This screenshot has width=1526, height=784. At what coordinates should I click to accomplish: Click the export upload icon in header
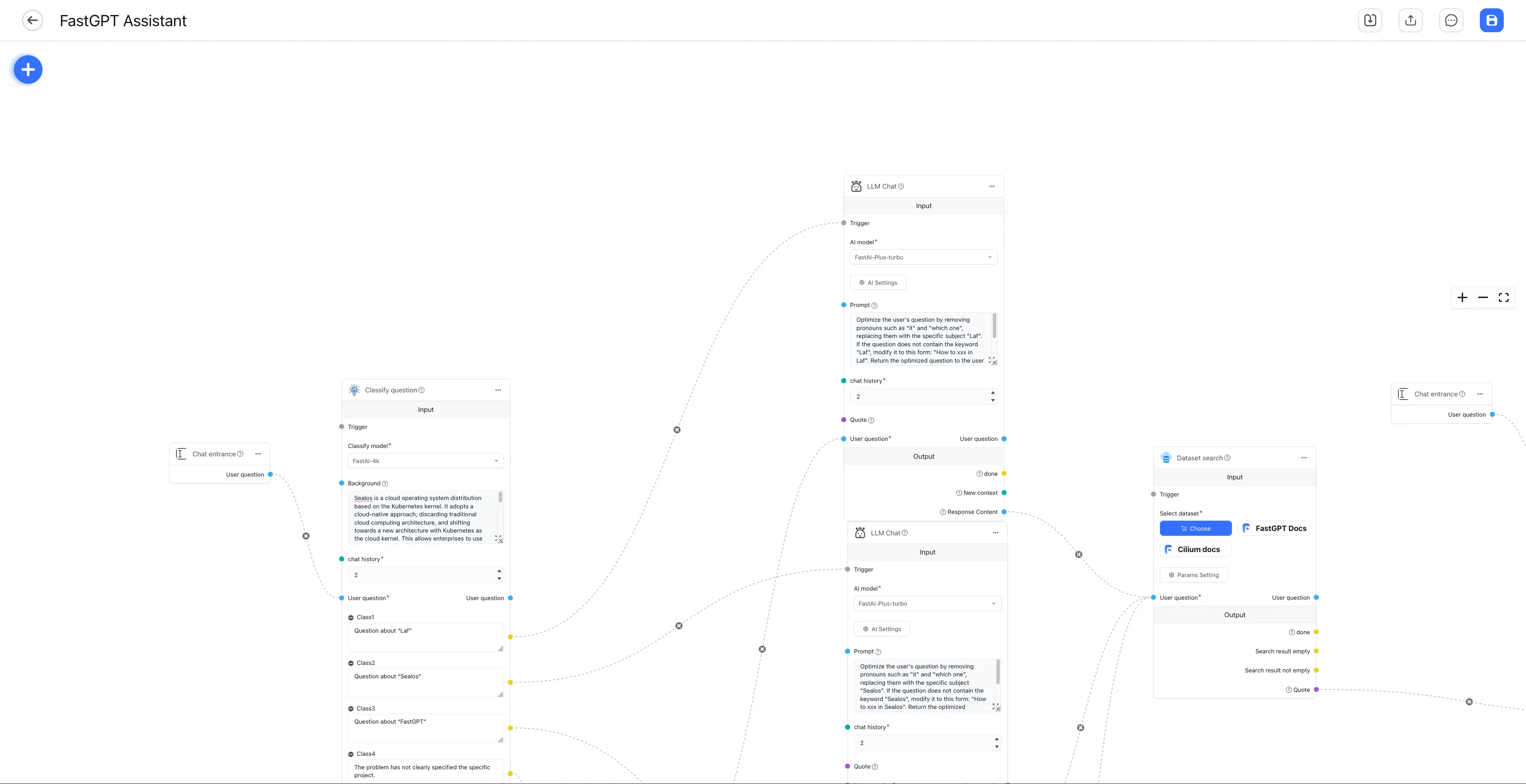coord(1410,20)
